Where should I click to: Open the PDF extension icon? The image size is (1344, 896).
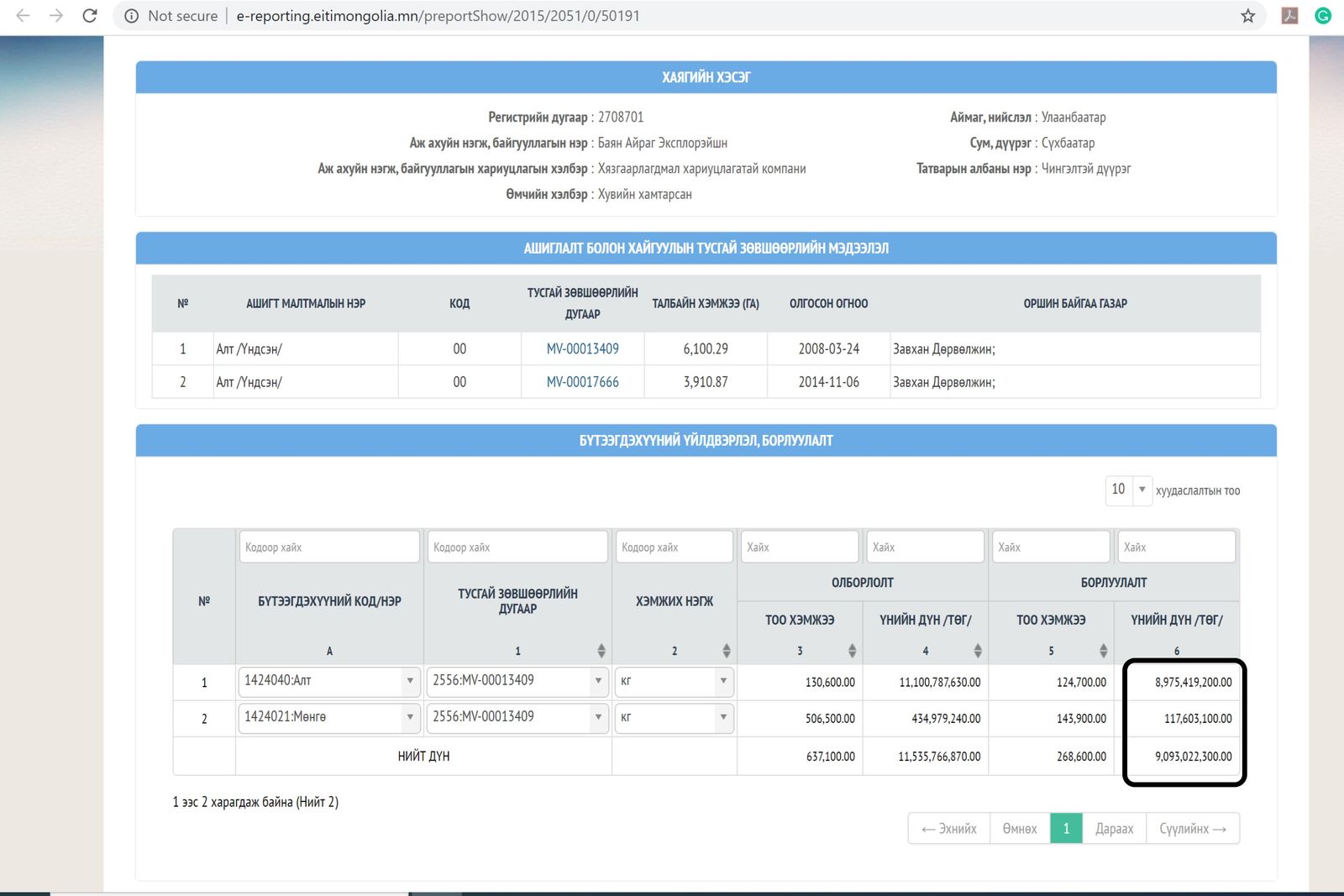pos(1289,16)
